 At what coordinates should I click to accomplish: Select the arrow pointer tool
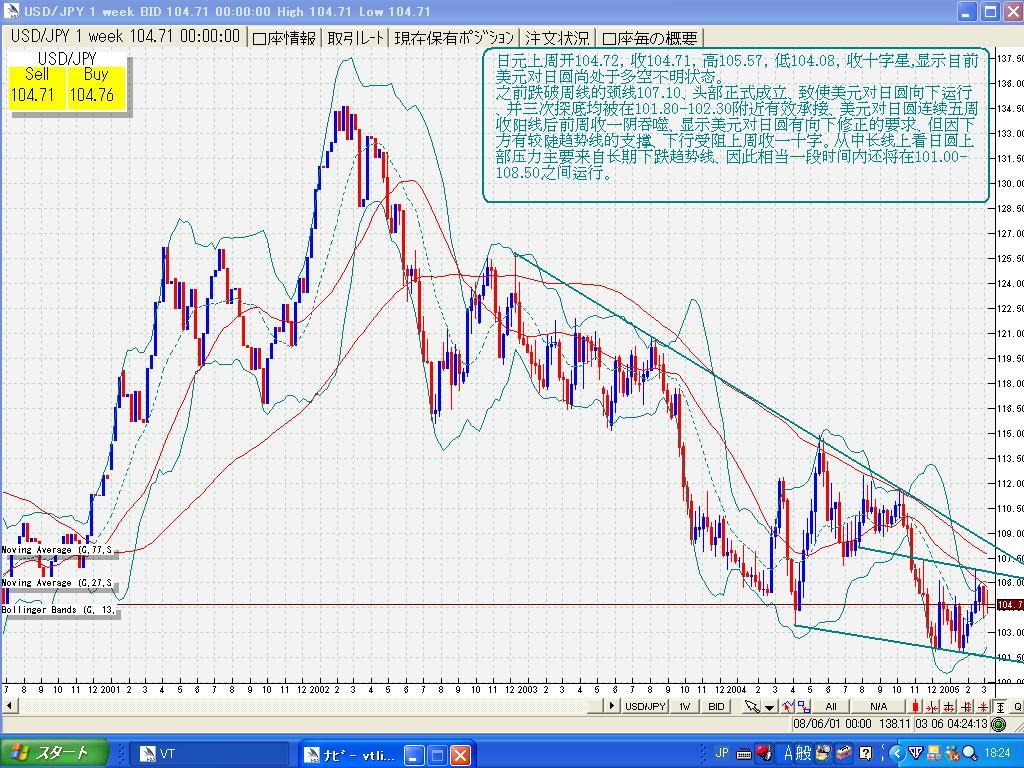pos(752,706)
